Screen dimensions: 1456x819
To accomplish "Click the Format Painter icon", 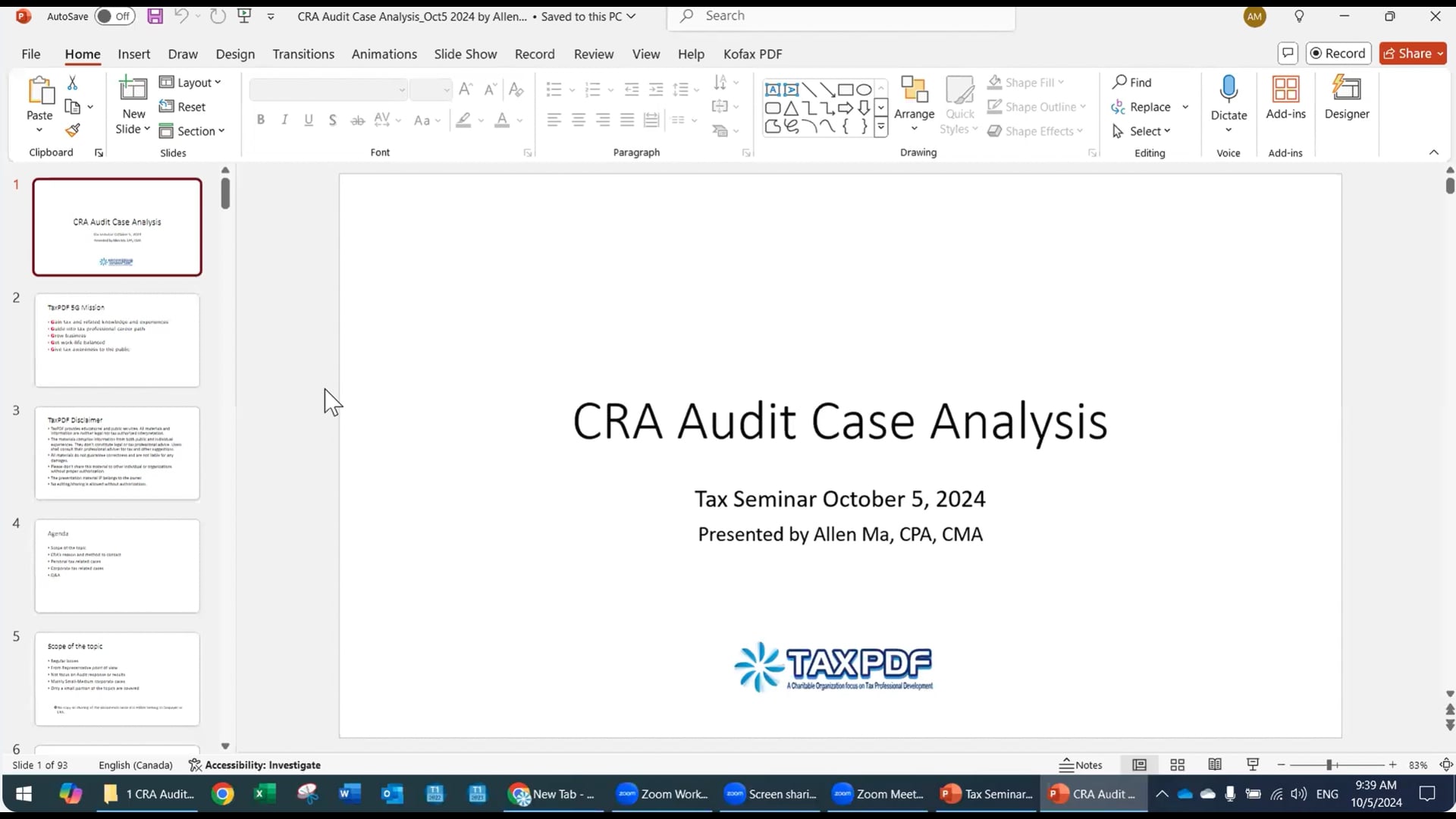I will (x=73, y=130).
